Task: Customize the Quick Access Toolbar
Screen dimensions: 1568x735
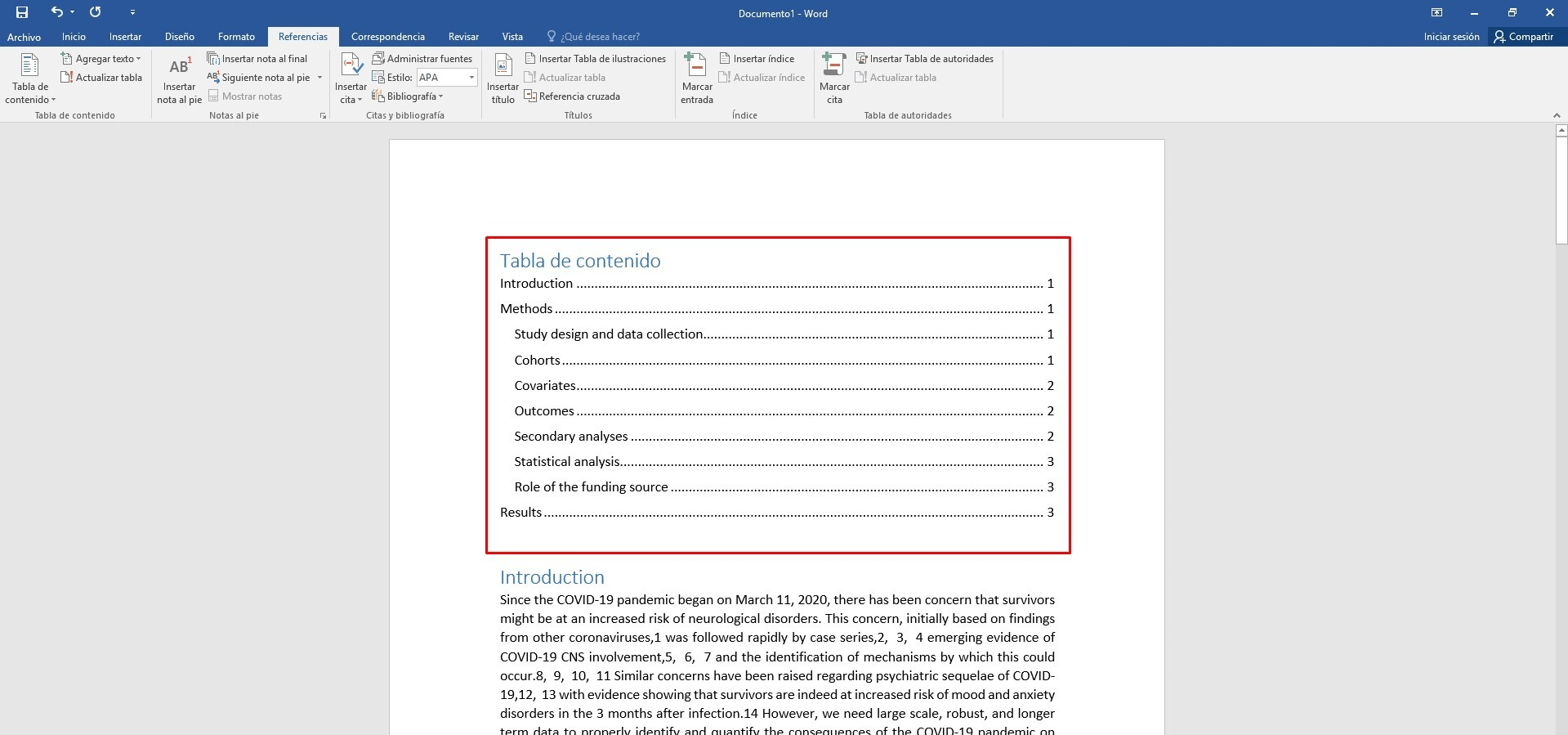Action: (132, 12)
